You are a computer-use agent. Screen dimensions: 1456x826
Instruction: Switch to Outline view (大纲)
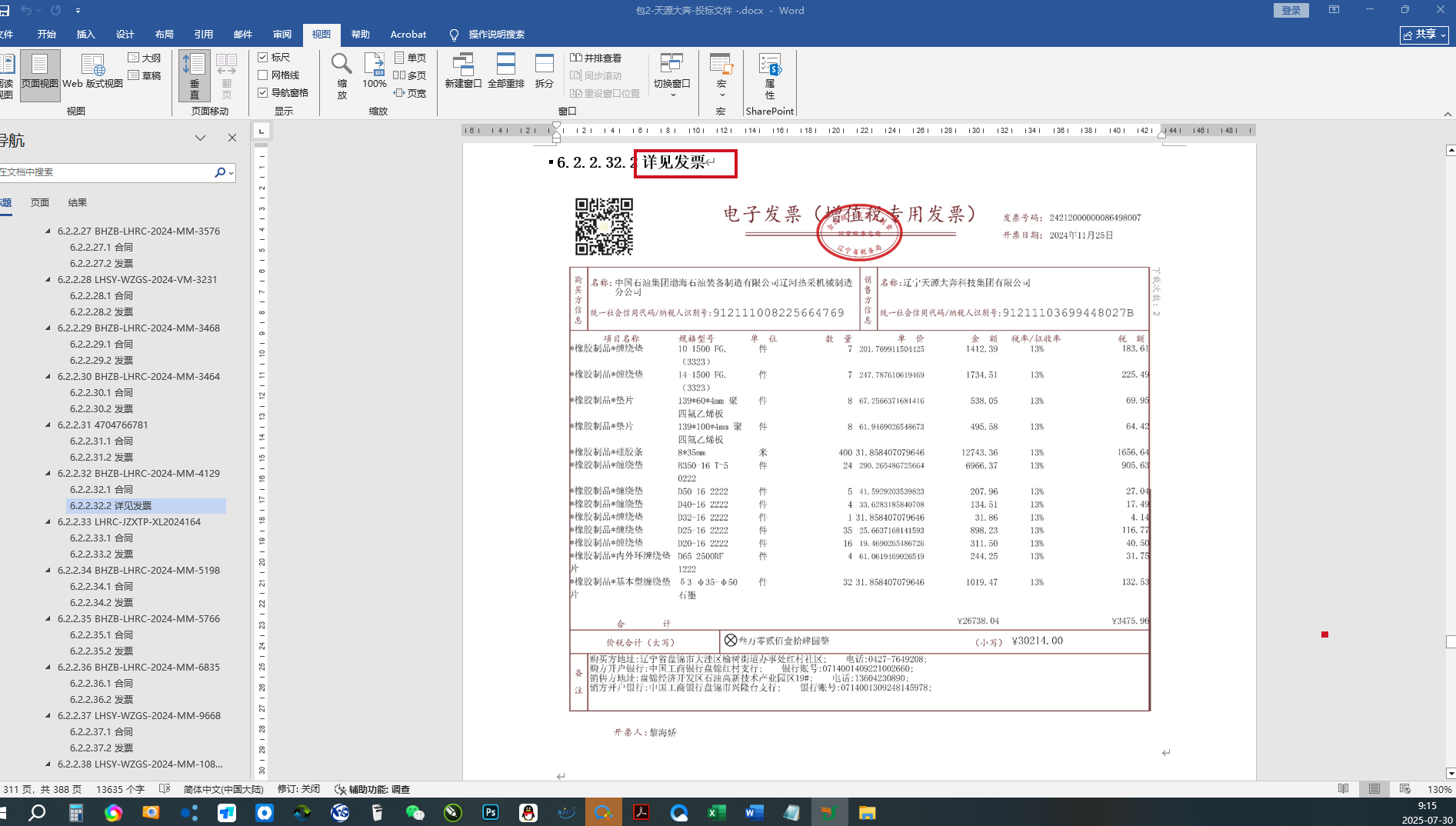point(145,58)
